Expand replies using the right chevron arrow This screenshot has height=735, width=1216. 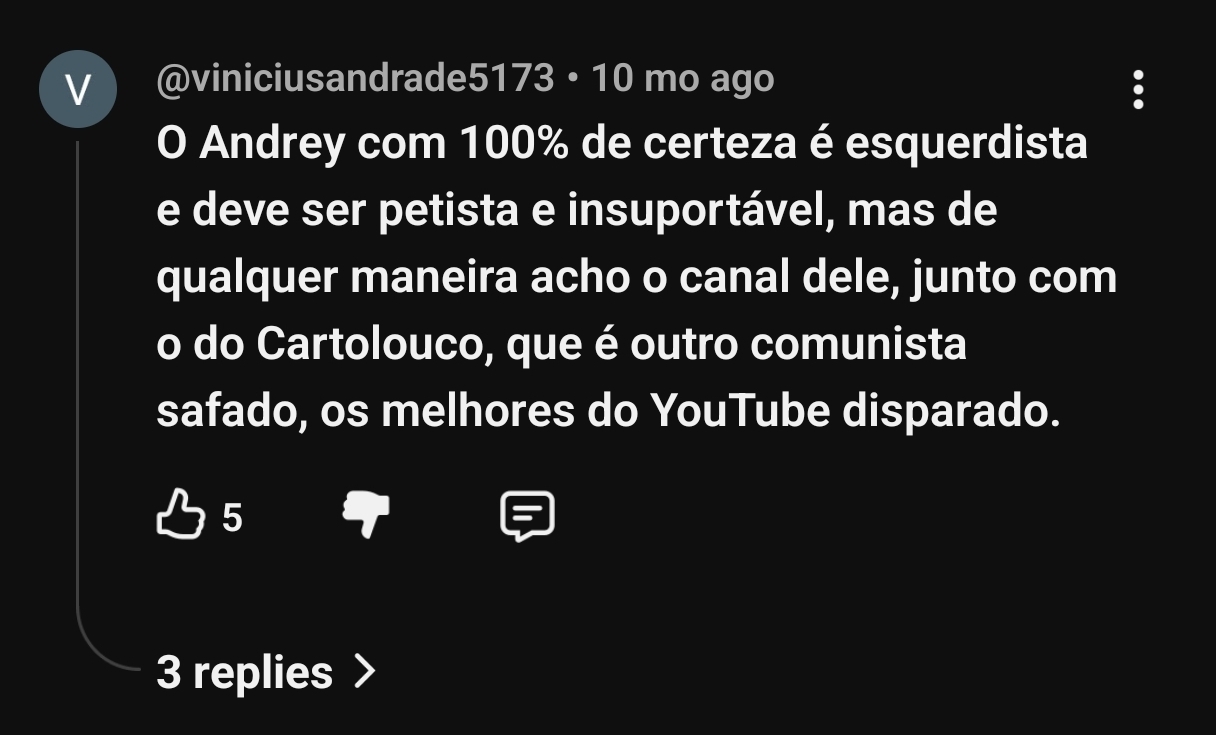(366, 672)
